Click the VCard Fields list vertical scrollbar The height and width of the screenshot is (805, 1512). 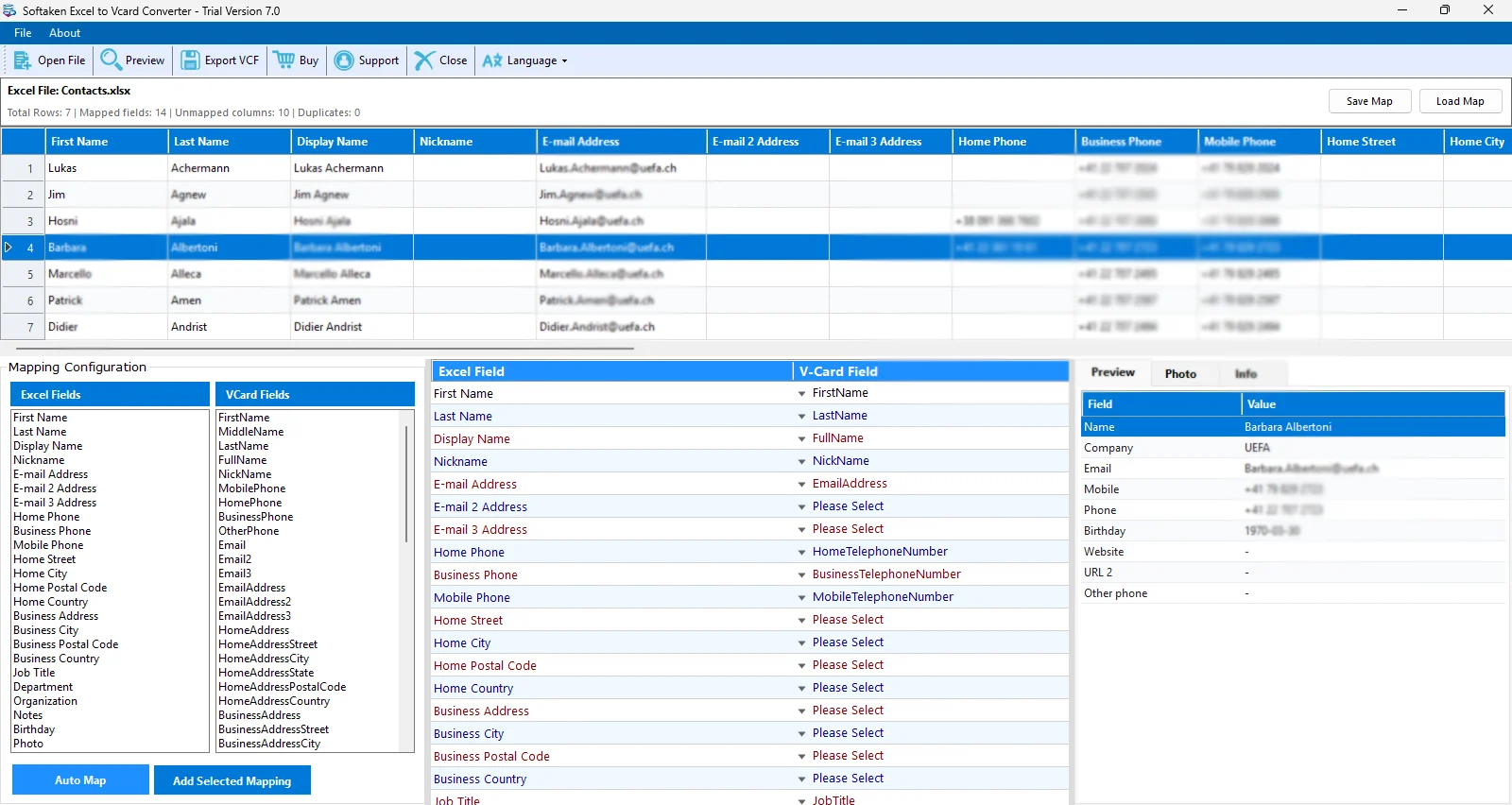407,482
